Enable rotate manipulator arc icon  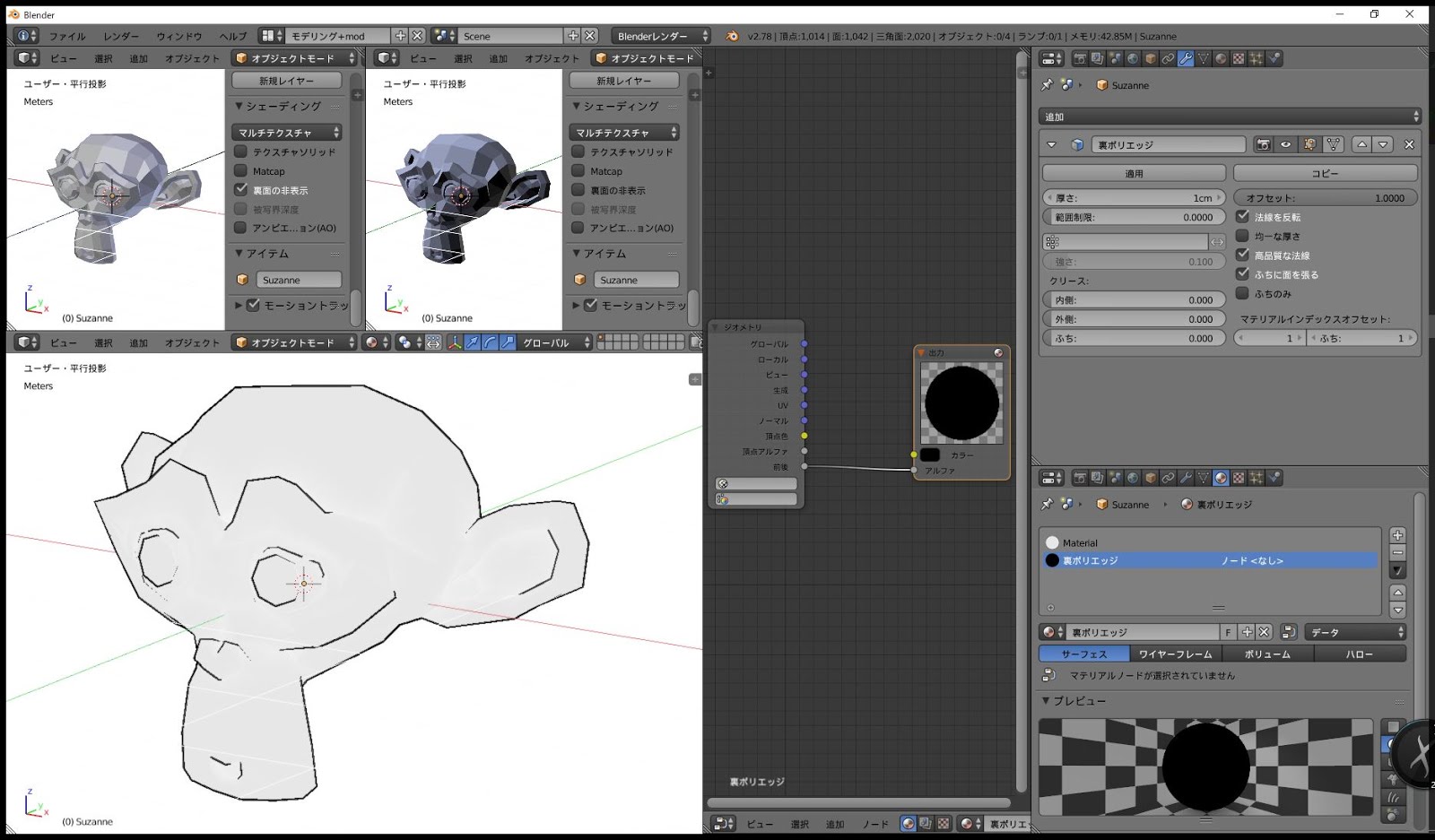[x=490, y=342]
